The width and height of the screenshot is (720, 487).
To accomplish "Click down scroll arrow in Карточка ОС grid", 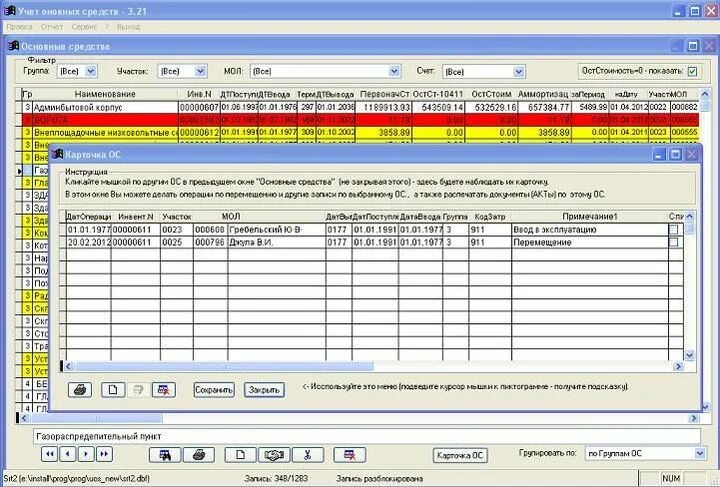I will (x=690, y=355).
